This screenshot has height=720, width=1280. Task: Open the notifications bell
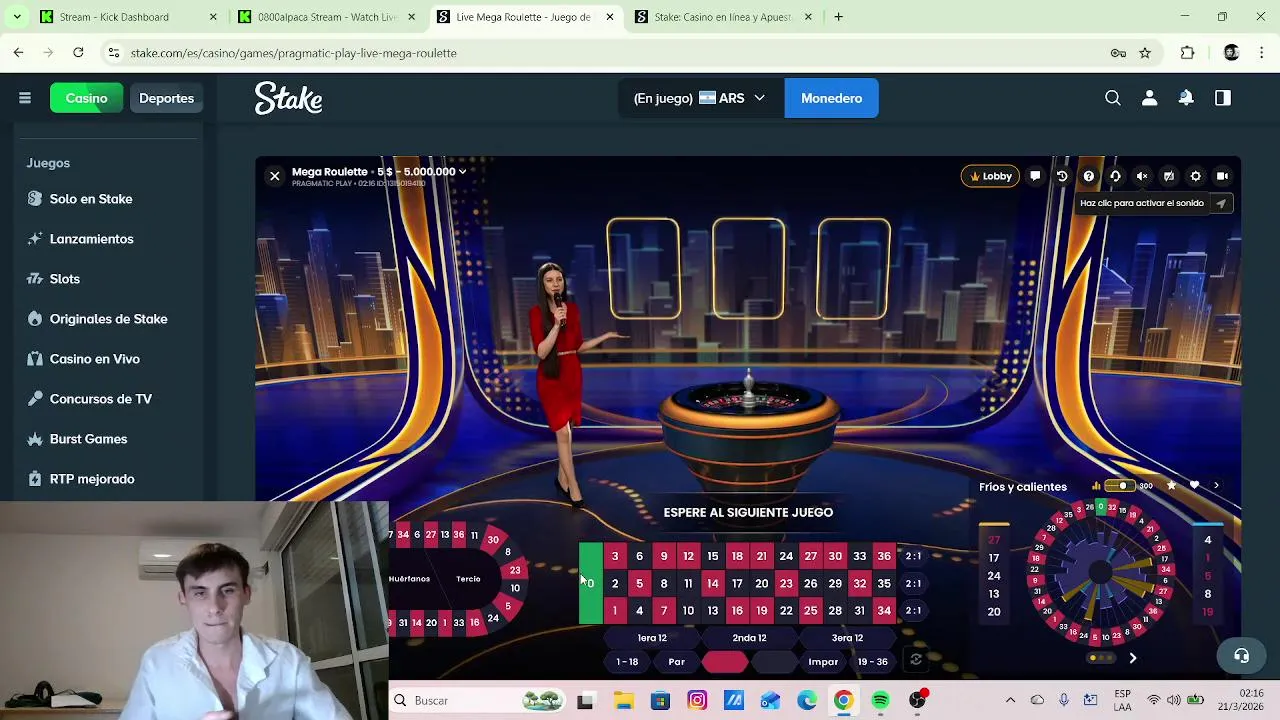1186,98
